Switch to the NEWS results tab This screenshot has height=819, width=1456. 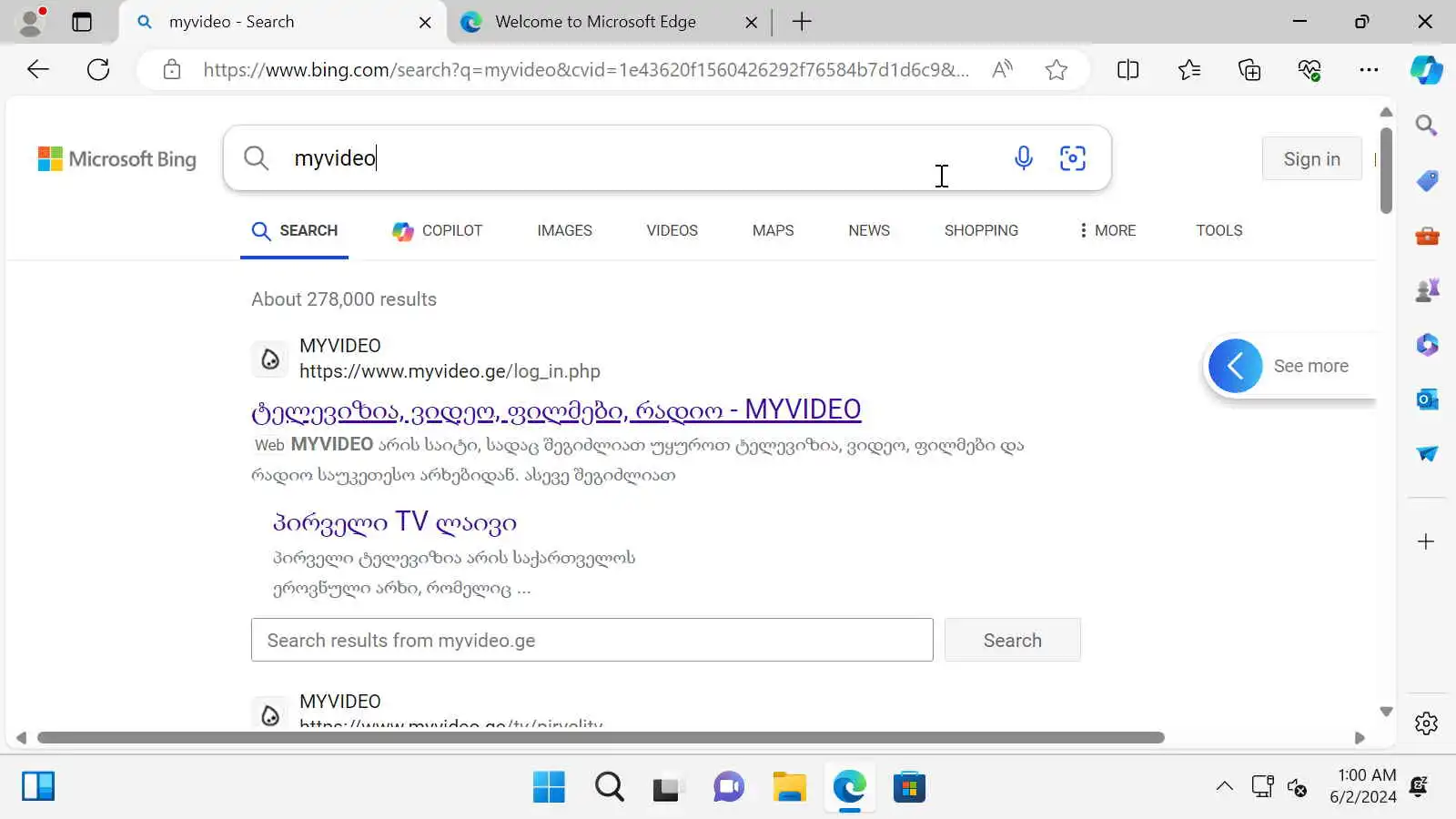(869, 231)
